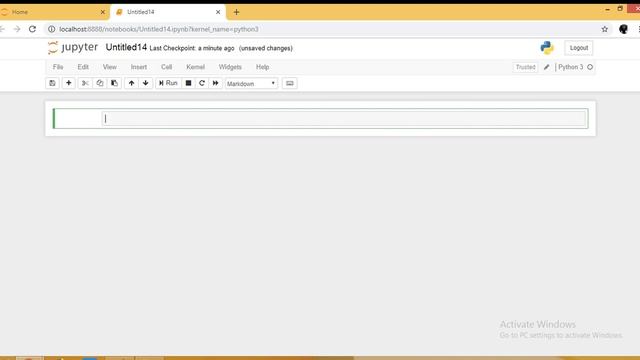
Task: Rename the notebook title Untitled14
Action: pos(126,47)
